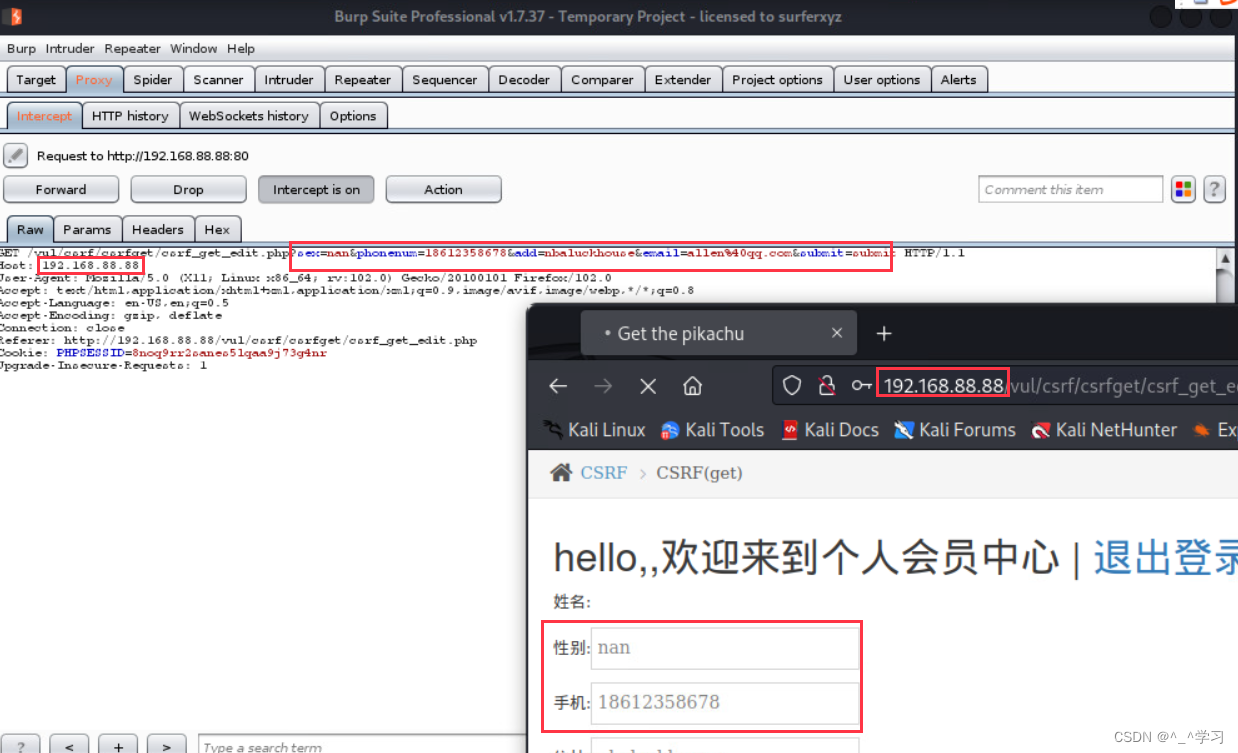
Task: Open the Intruder menu in the menu bar
Action: (70, 48)
